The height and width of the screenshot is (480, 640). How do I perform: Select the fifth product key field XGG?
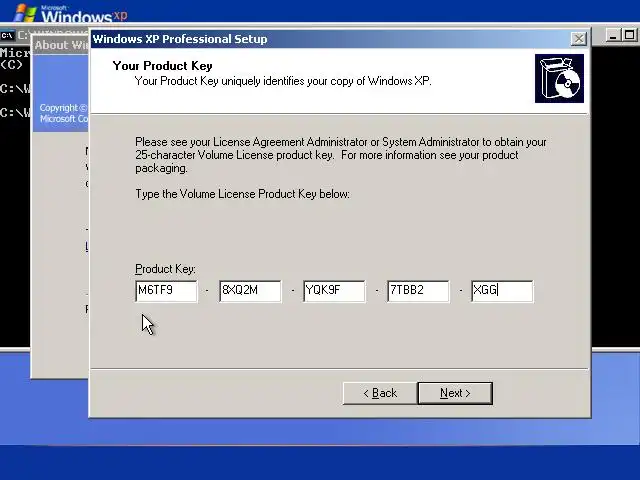tap(502, 291)
